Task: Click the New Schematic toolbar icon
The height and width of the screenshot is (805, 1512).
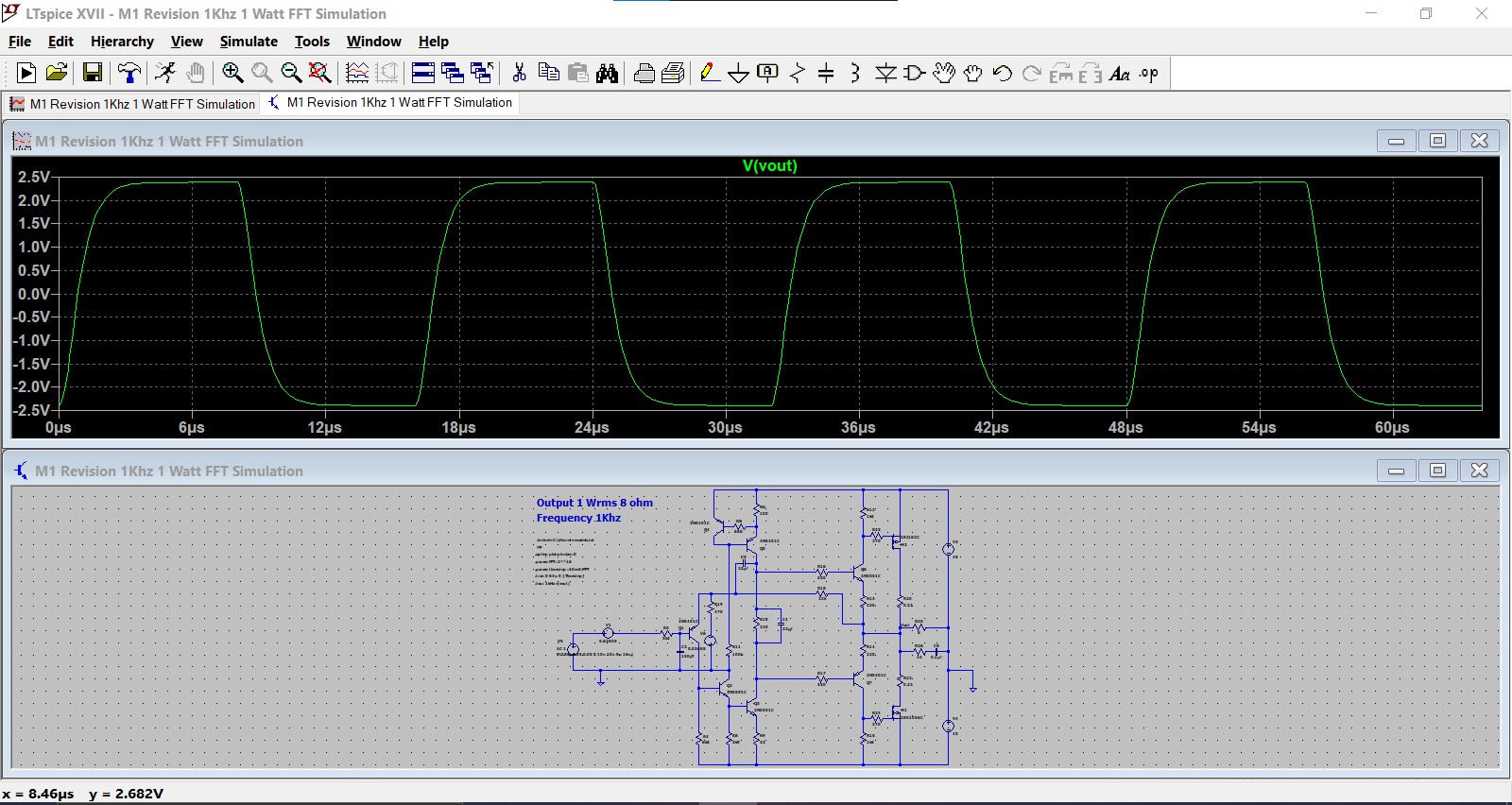Action: coord(26,73)
